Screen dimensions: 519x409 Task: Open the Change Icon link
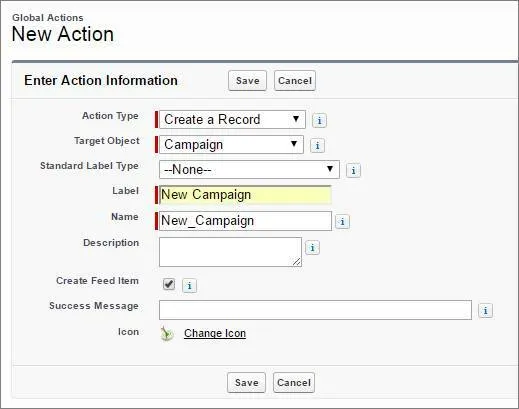point(215,333)
